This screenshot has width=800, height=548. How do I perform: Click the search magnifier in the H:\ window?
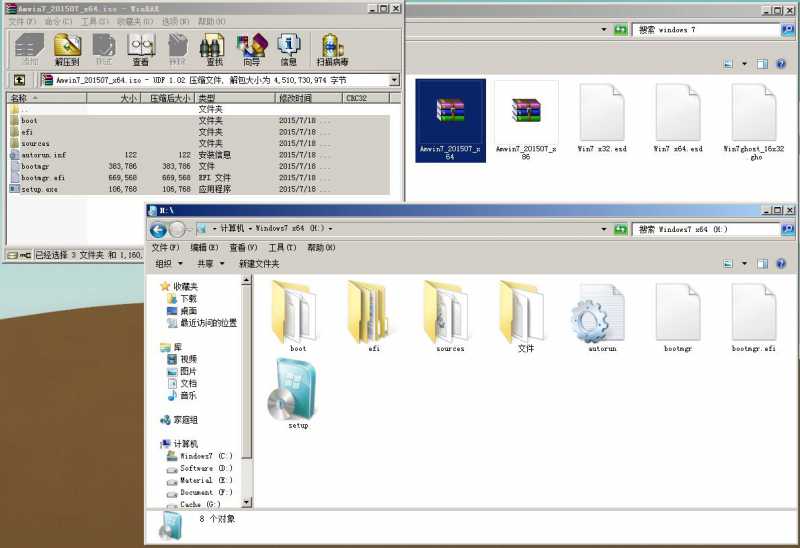click(787, 229)
